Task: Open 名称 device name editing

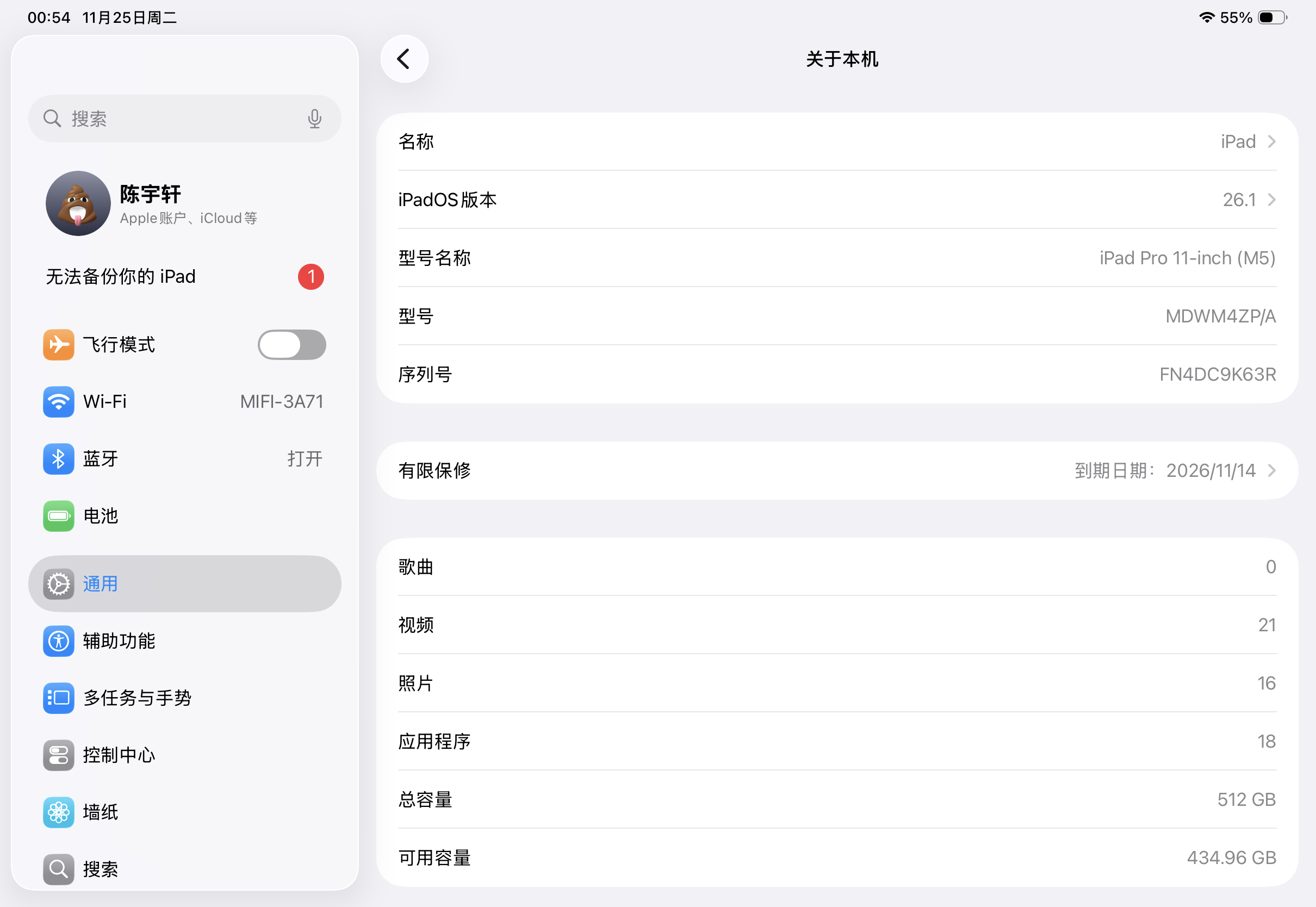Action: pos(837,141)
